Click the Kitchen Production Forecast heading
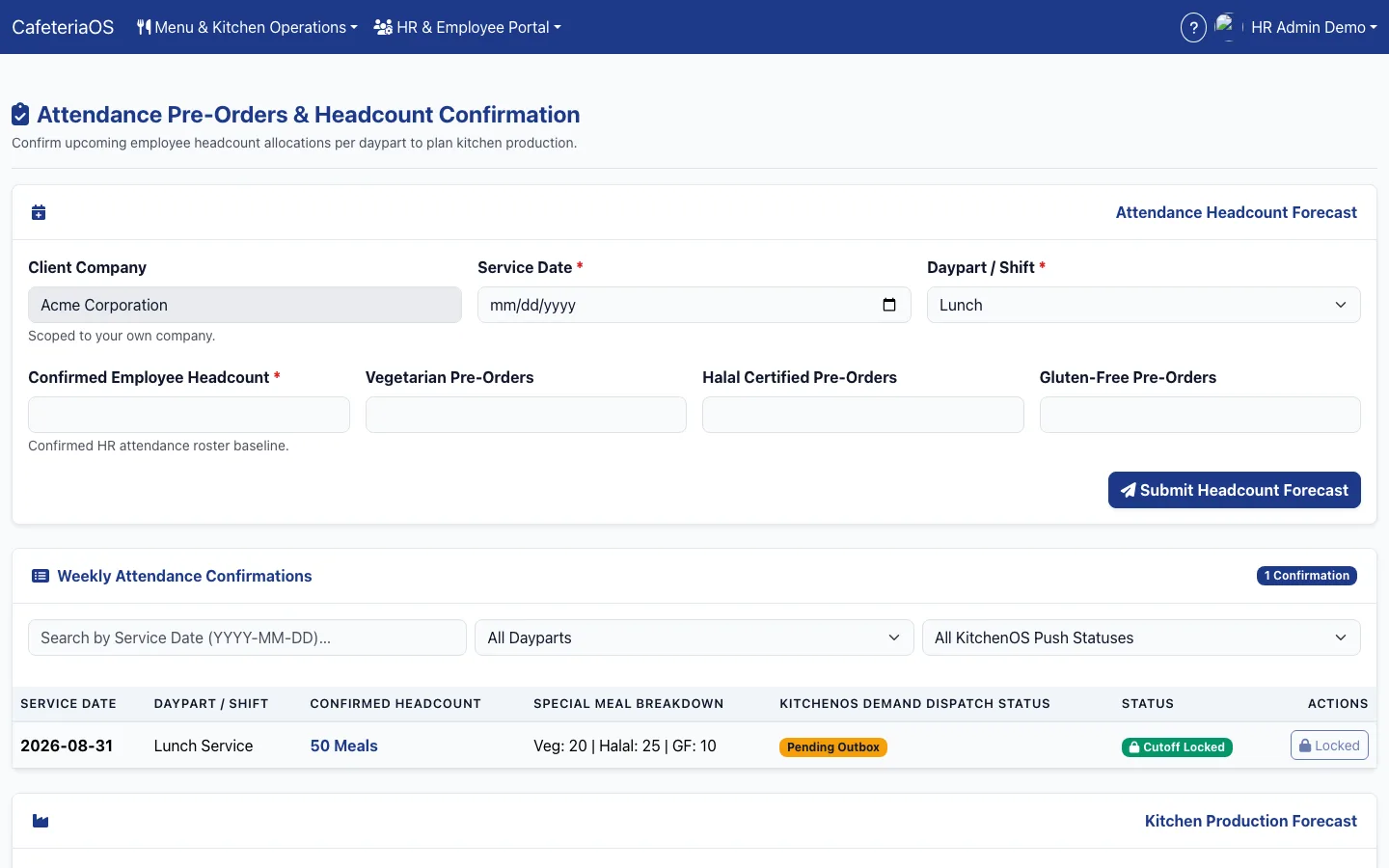The image size is (1389, 868). (1250, 821)
